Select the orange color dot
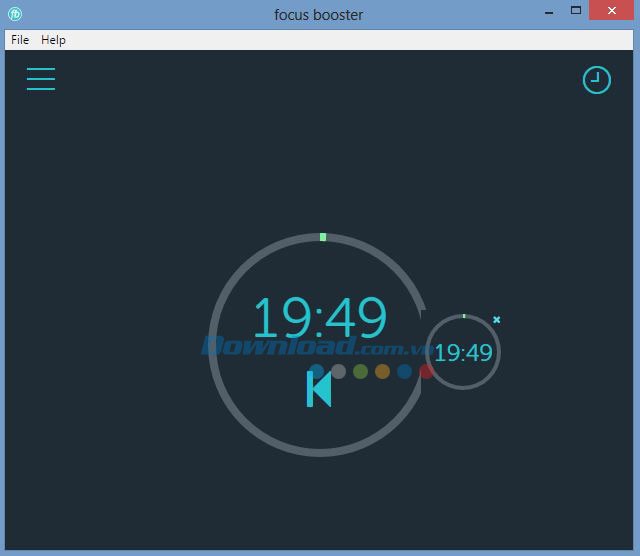Viewport: 640px width, 556px height. click(x=382, y=372)
